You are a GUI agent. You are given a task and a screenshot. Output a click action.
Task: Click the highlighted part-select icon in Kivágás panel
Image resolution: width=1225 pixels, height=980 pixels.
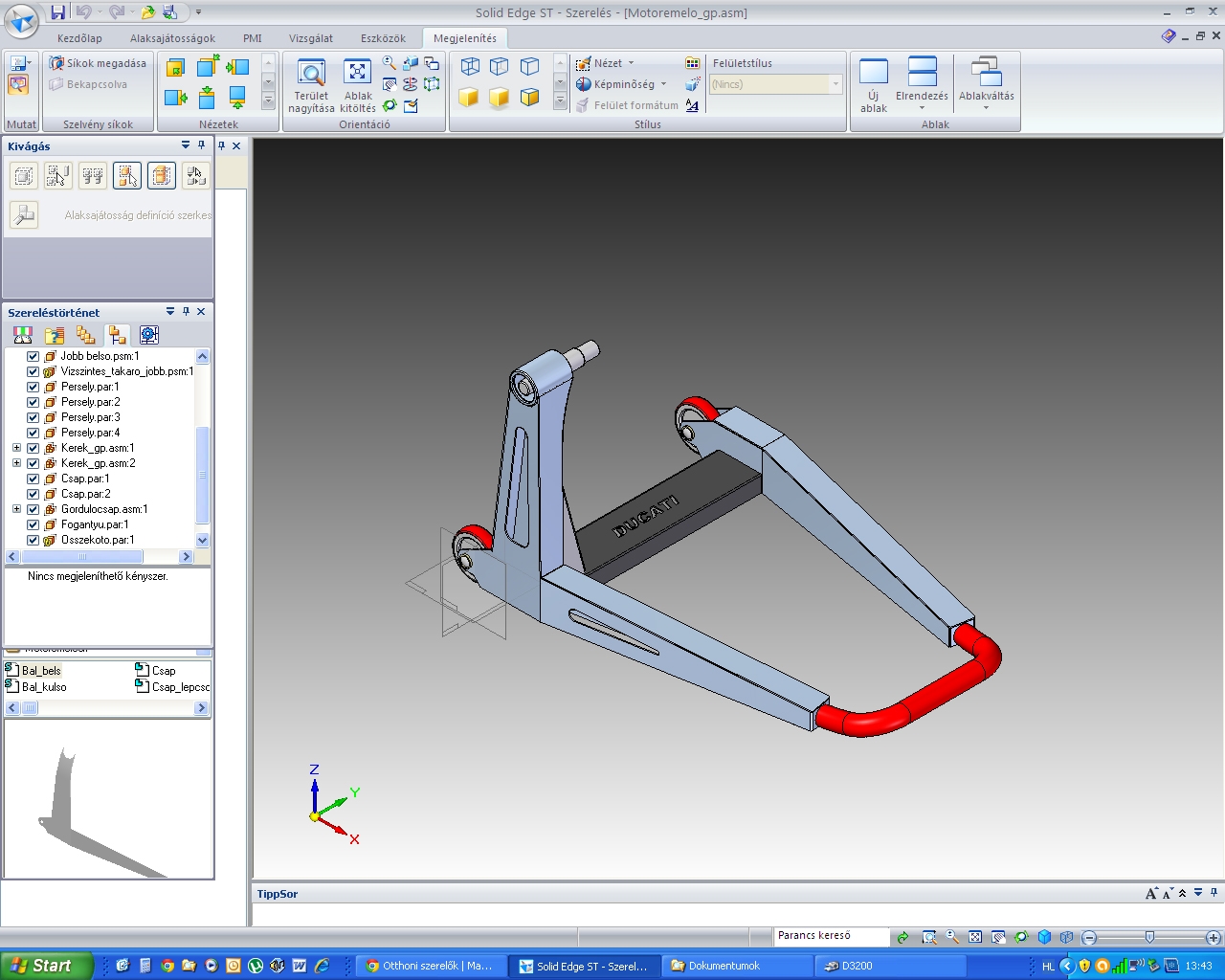(127, 175)
